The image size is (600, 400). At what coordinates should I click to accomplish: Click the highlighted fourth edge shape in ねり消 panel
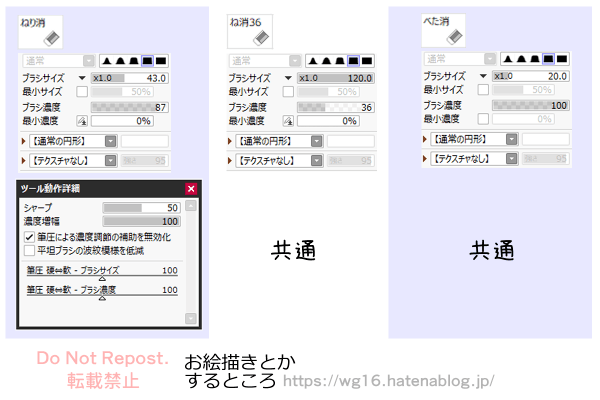tap(147, 61)
